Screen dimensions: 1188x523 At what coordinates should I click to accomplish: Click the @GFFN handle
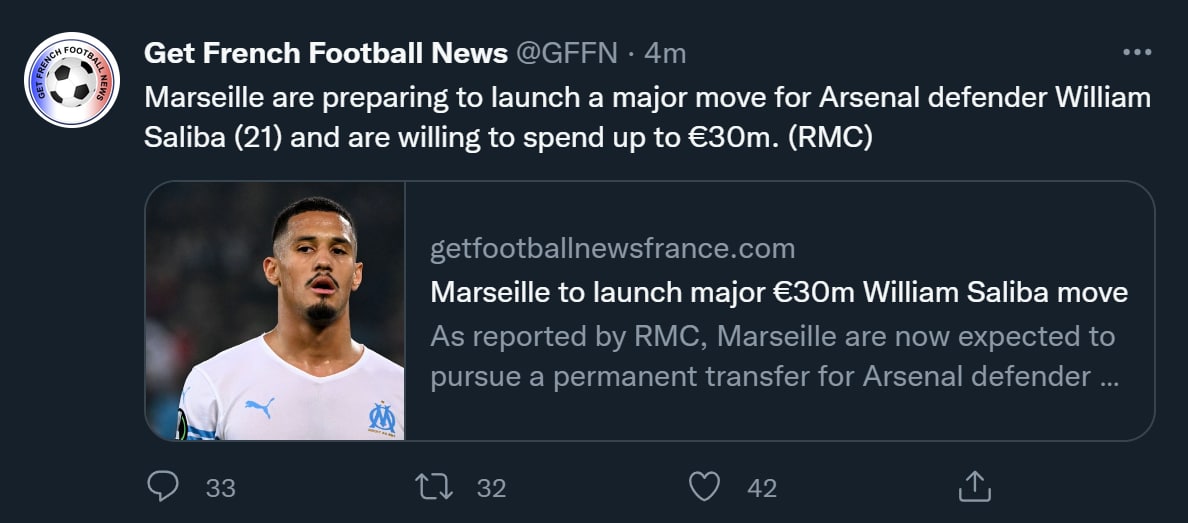[566, 53]
